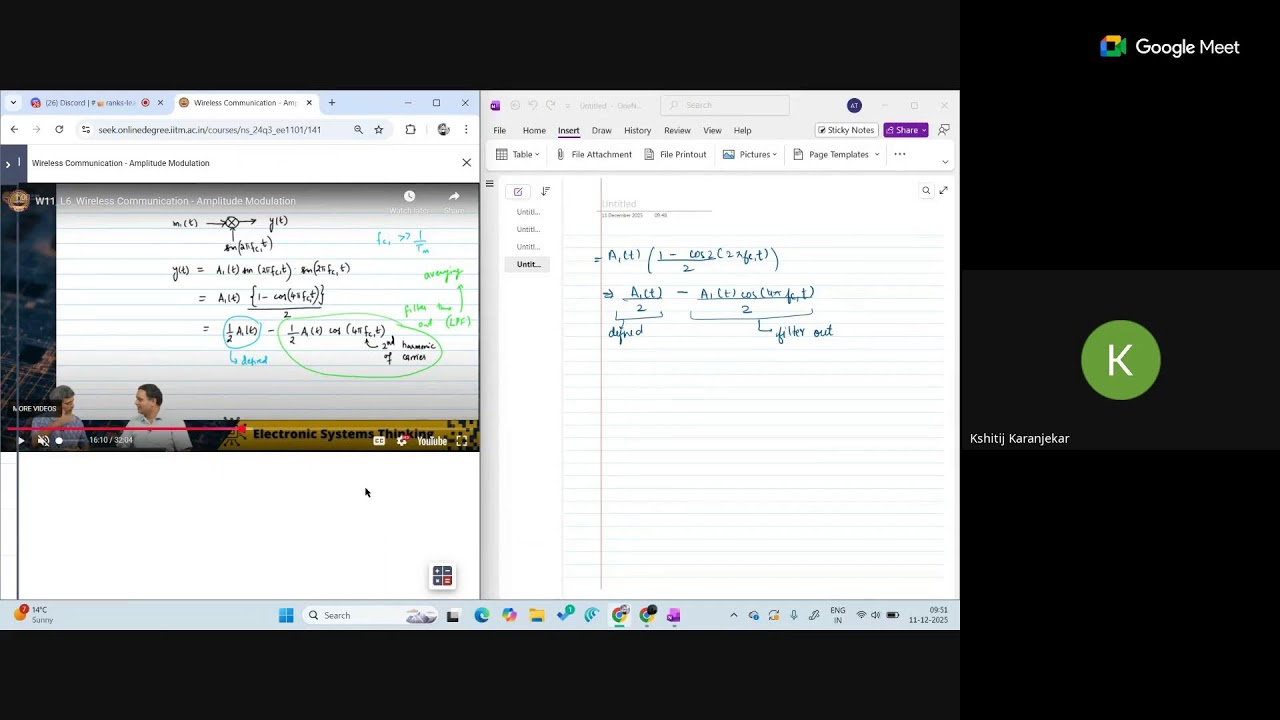The image size is (1280, 720).
Task: Open OneNote View tab
Action: pyautogui.click(x=712, y=130)
